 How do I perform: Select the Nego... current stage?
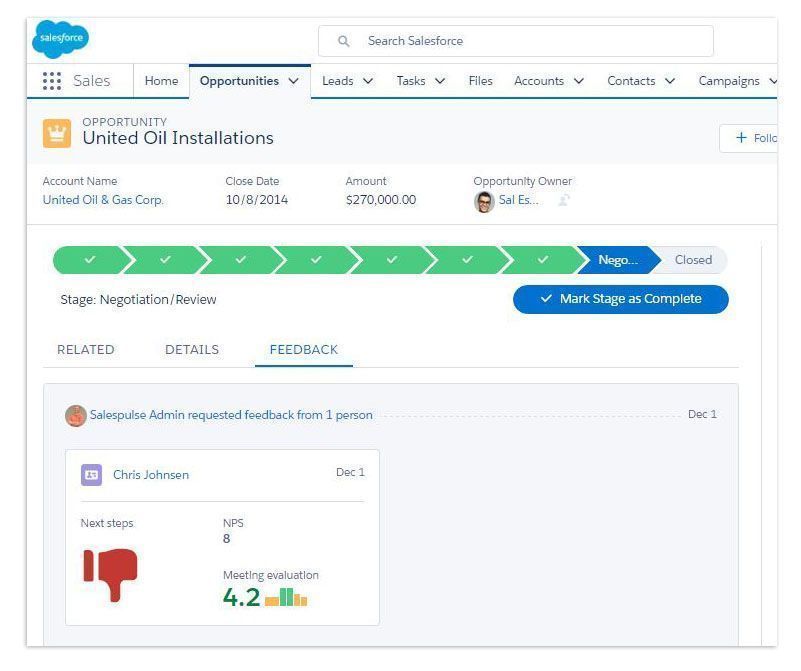[618, 259]
